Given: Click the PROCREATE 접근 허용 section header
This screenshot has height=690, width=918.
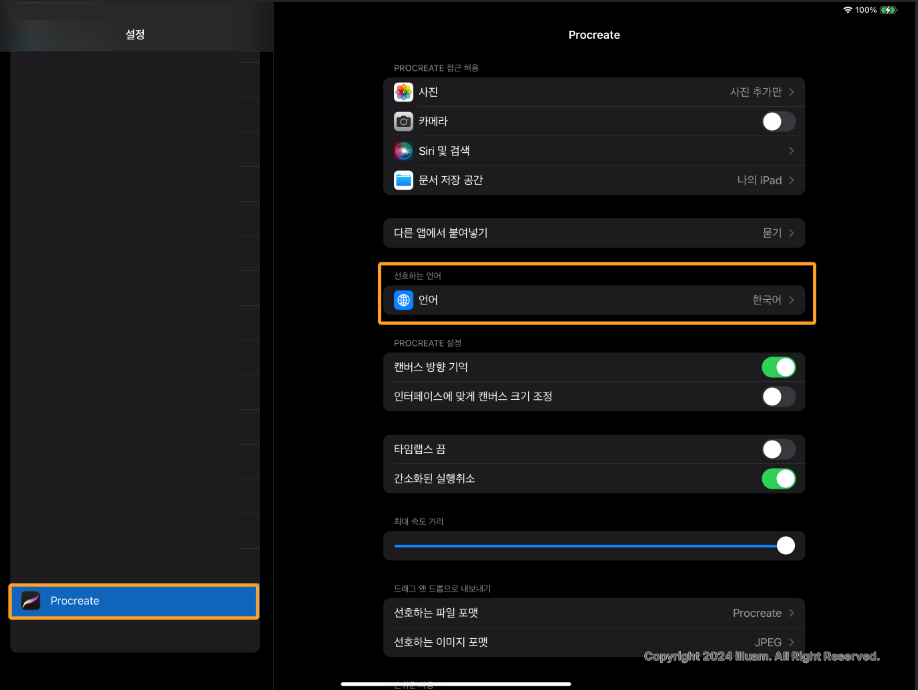Looking at the screenshot, I should [x=436, y=68].
